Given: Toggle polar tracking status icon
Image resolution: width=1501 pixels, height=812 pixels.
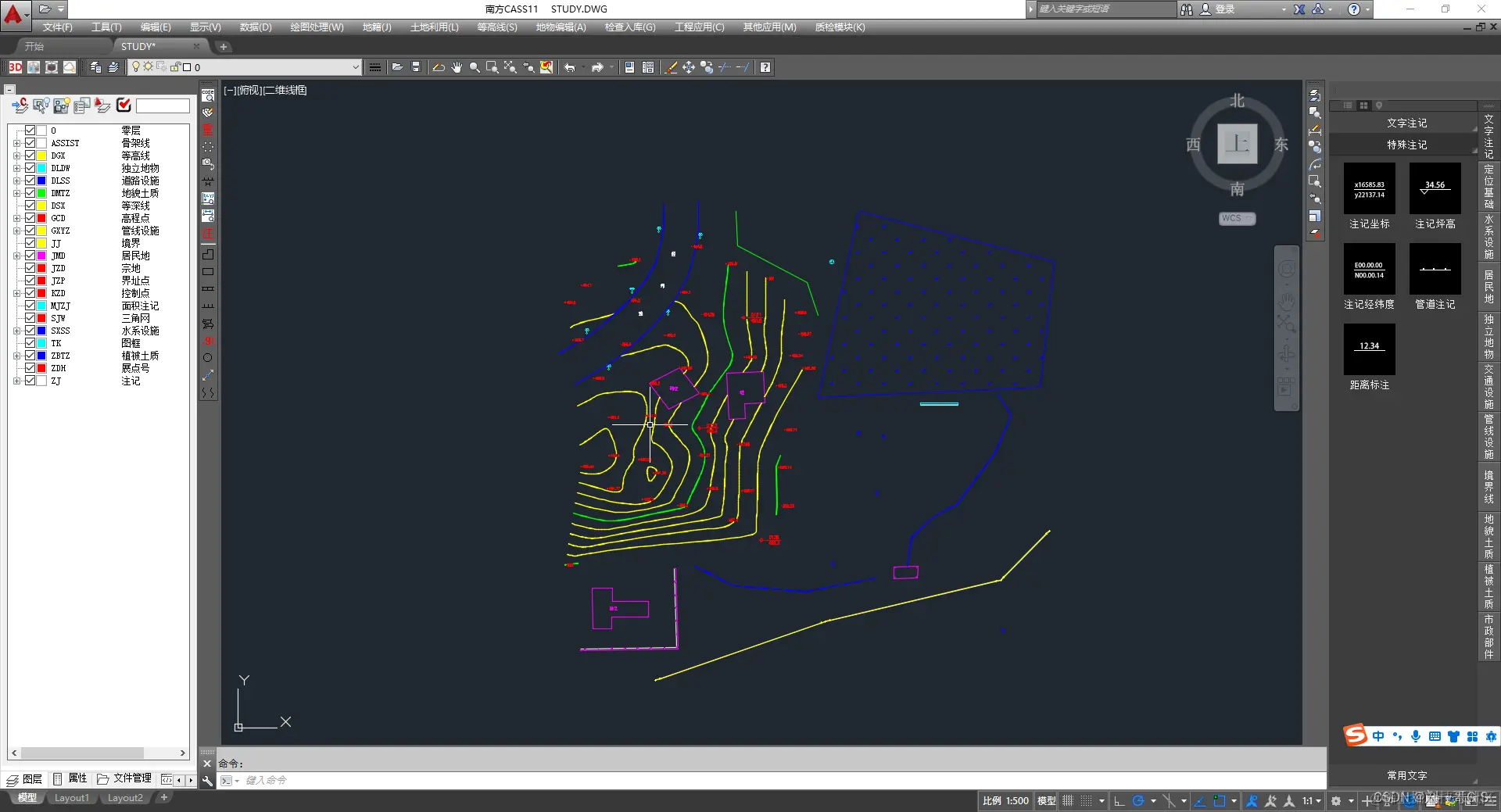Looking at the screenshot, I should click(1138, 801).
